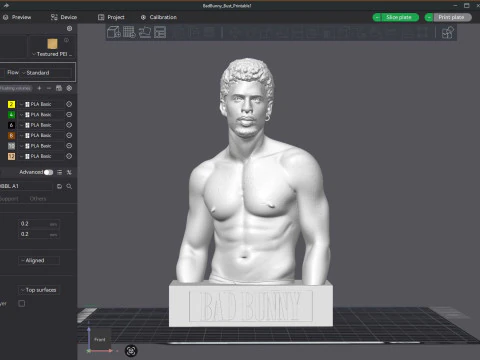Screen dimensions: 480x360
Task: Click the camera view icon below viewport
Action: [x=131, y=351]
